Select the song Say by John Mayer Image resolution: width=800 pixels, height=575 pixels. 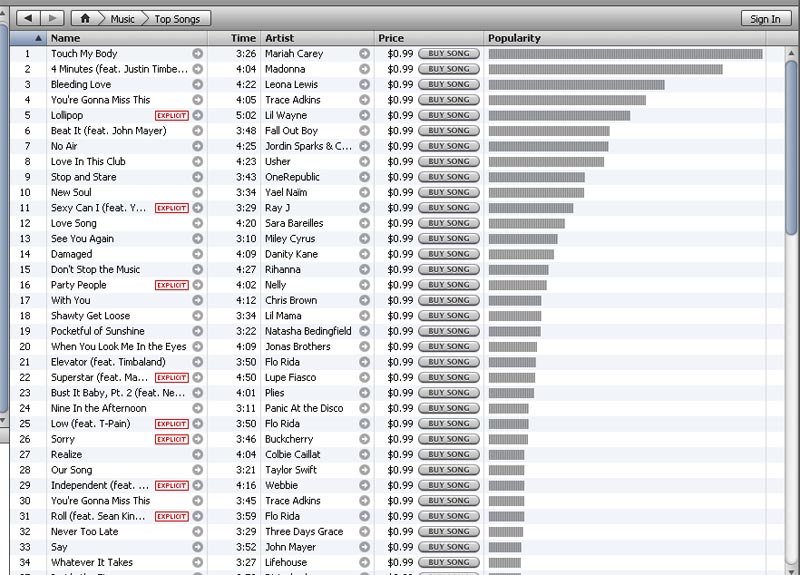59,547
